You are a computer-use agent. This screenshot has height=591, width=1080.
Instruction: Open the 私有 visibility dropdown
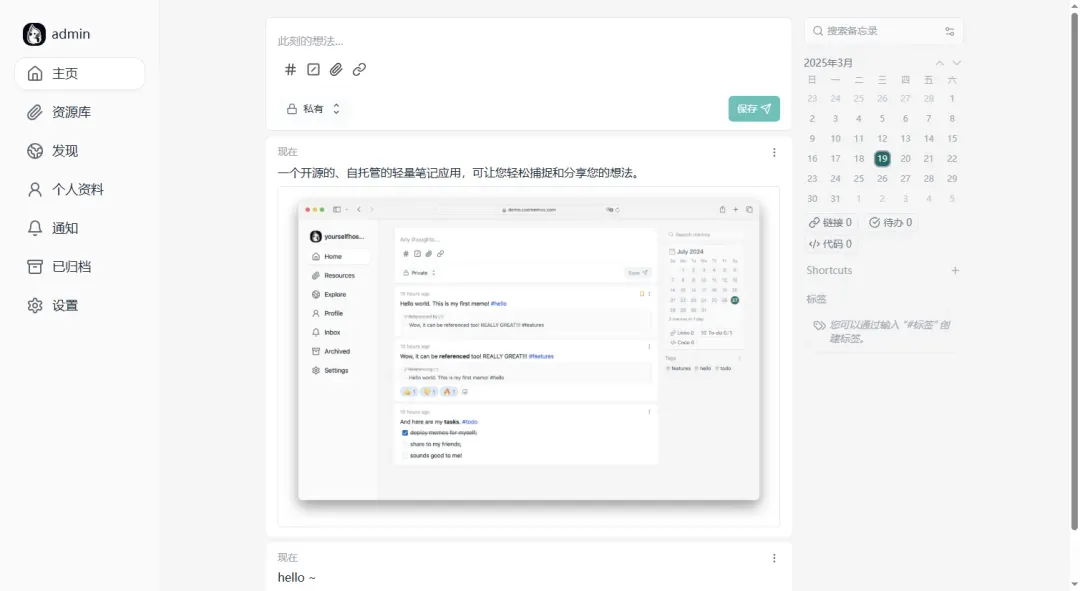pyautogui.click(x=314, y=108)
